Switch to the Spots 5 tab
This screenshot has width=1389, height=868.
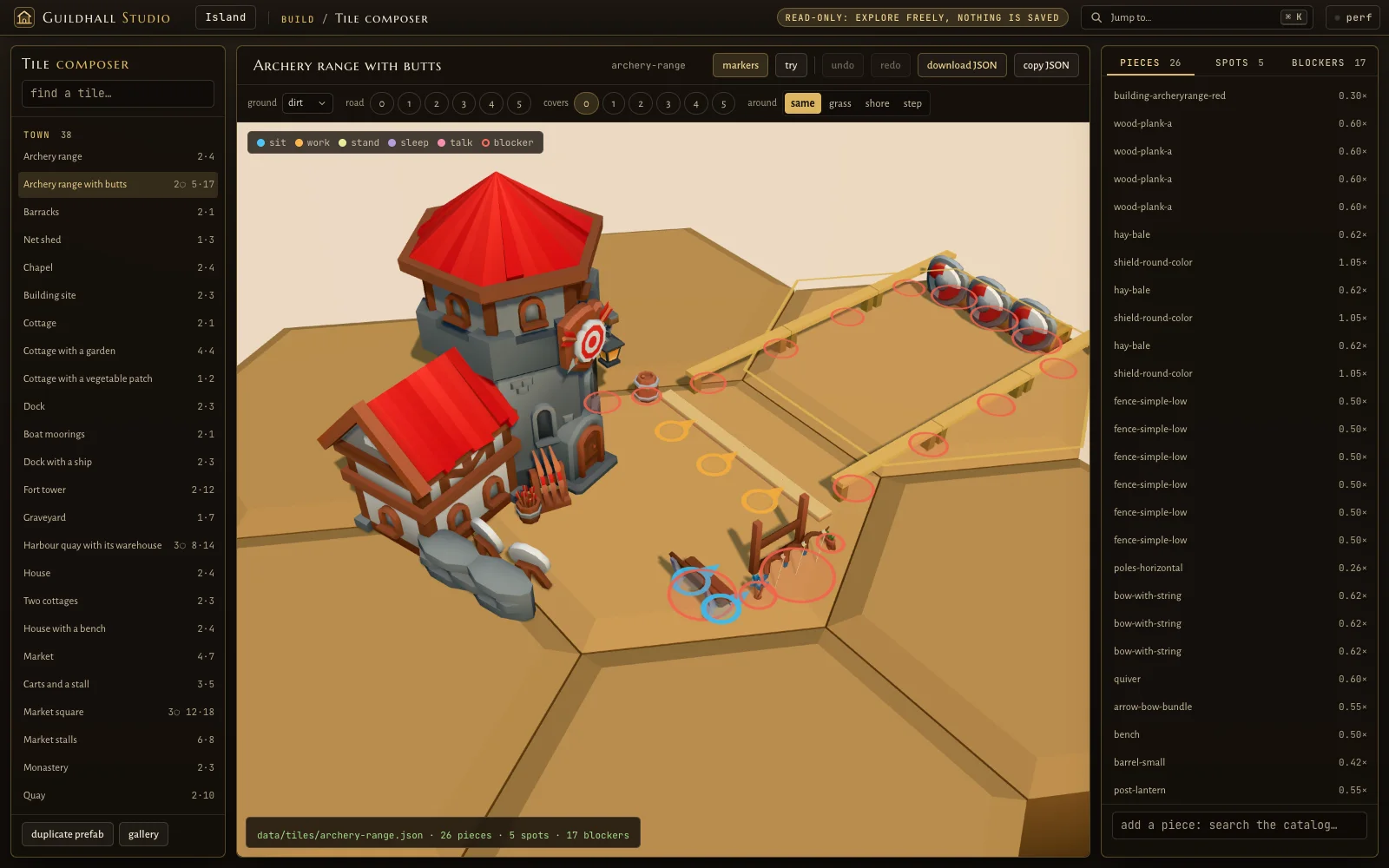[1240, 62]
